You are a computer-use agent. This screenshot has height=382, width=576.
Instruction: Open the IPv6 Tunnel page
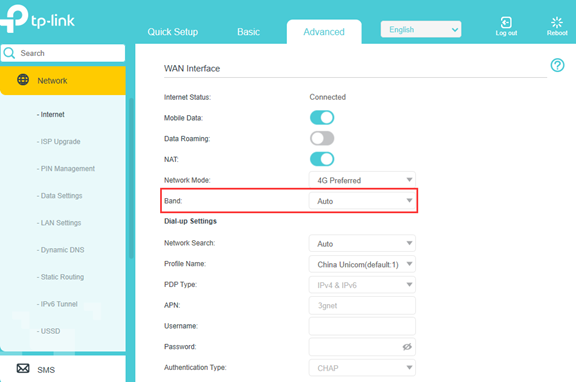pyautogui.click(x=57, y=304)
